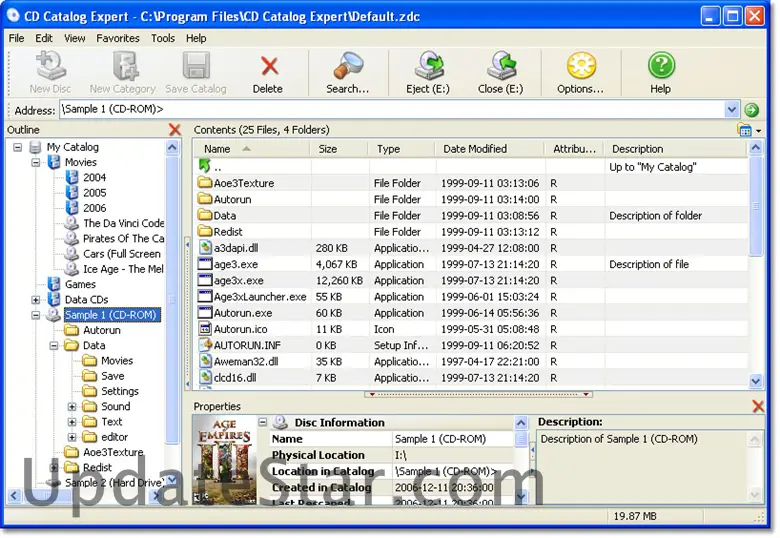Screen dimensions: 780x538
Task: Click the Attribu... column header
Action: (x=575, y=149)
